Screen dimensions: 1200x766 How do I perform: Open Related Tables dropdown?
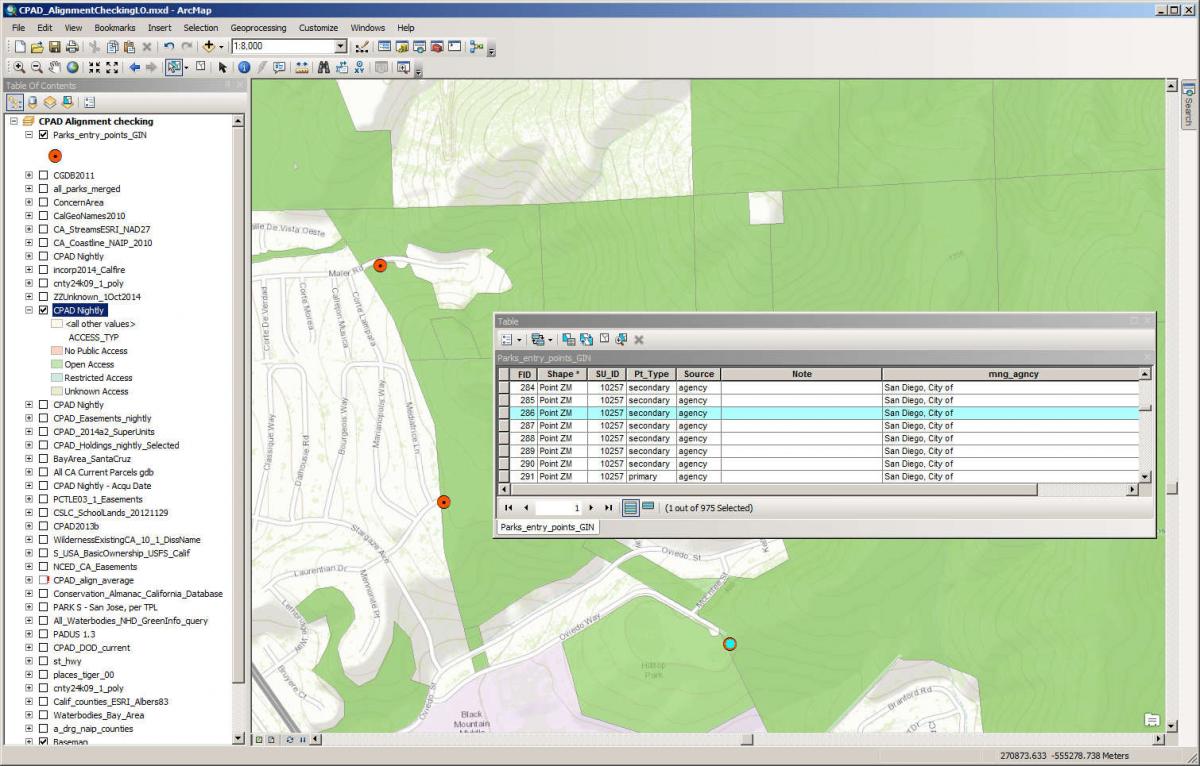coord(541,340)
